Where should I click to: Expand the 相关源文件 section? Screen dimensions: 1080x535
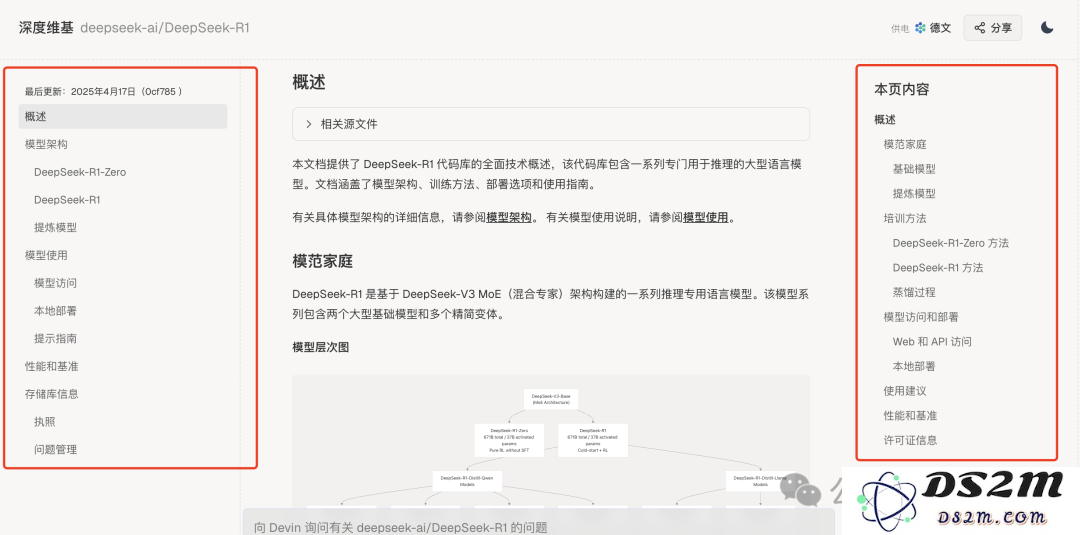[550, 124]
